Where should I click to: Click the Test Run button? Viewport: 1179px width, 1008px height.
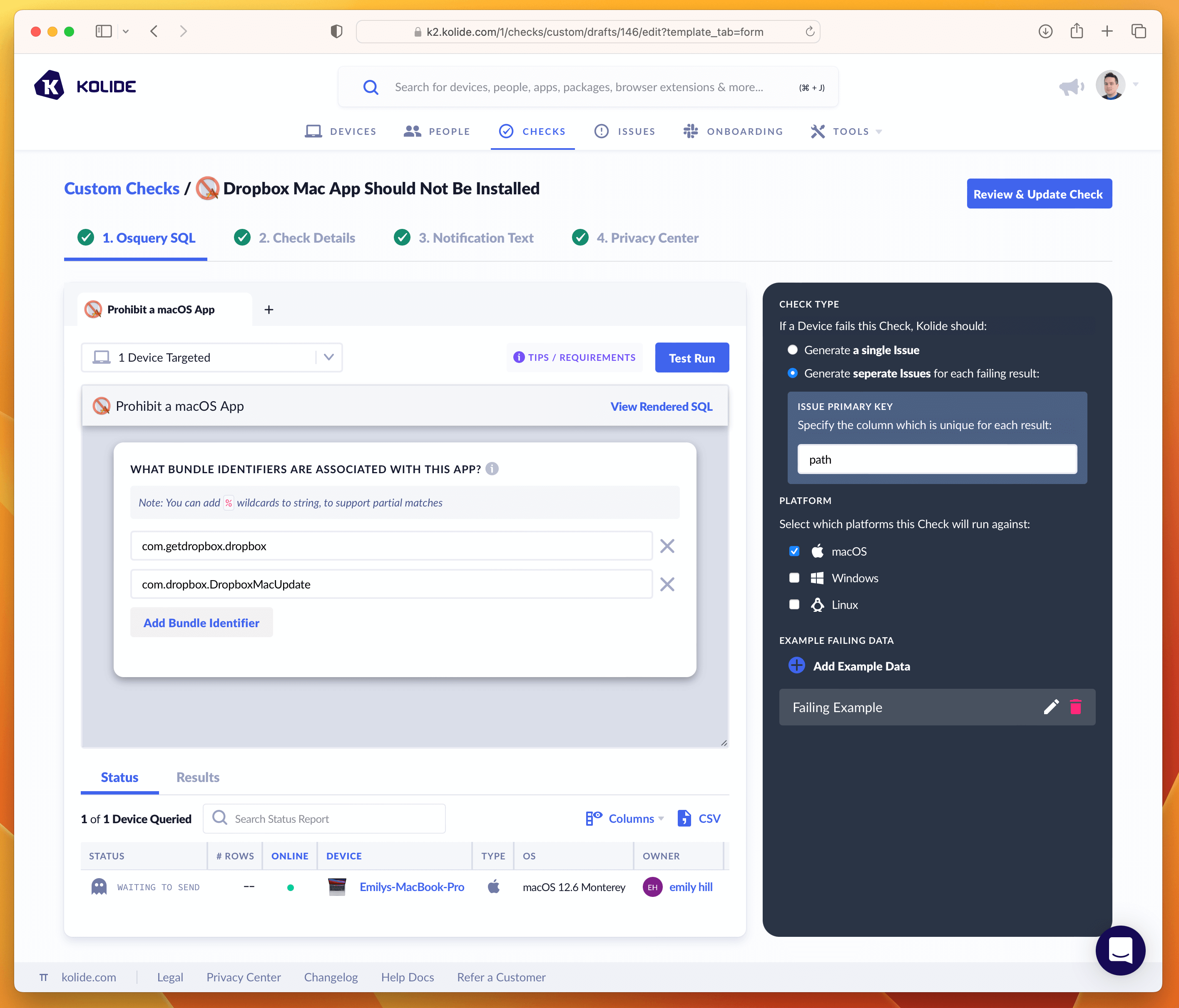pyautogui.click(x=691, y=358)
